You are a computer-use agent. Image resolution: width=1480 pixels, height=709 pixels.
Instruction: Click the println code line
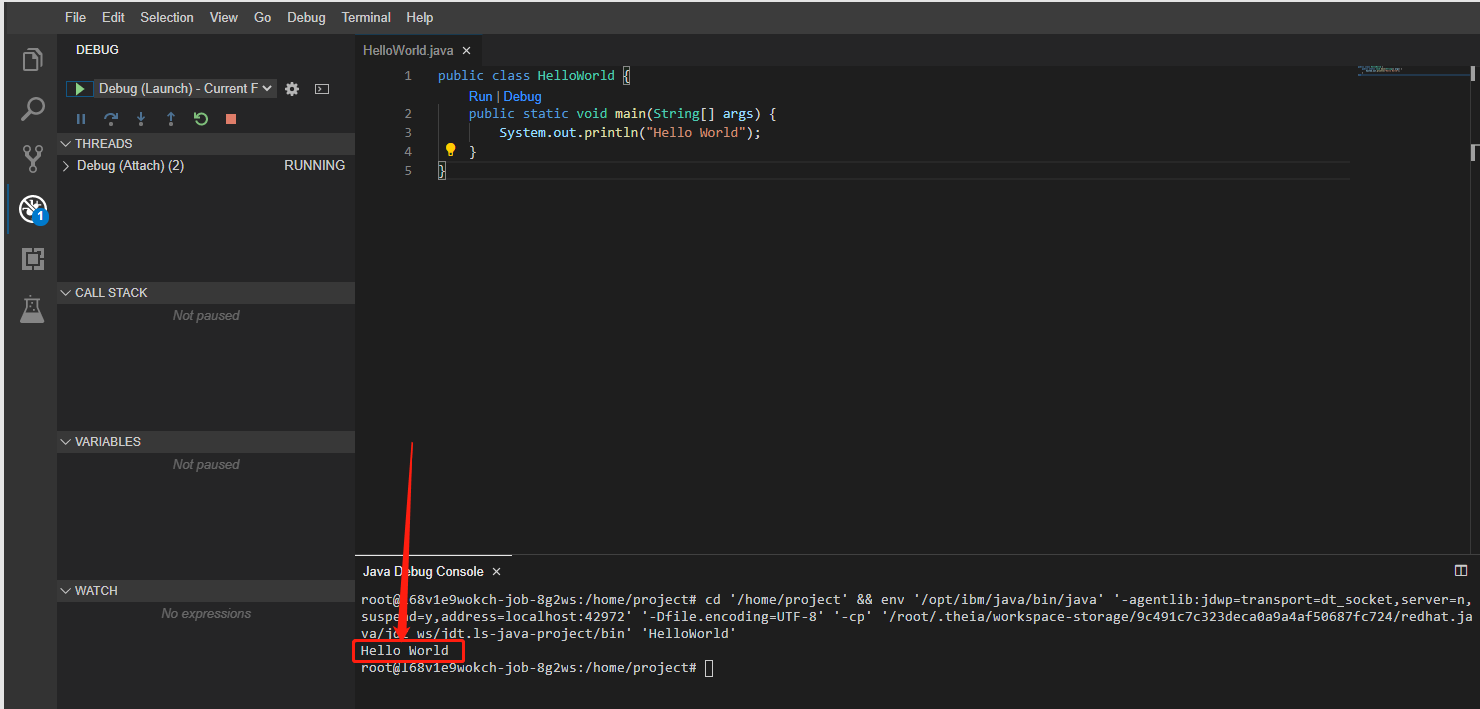[630, 132]
